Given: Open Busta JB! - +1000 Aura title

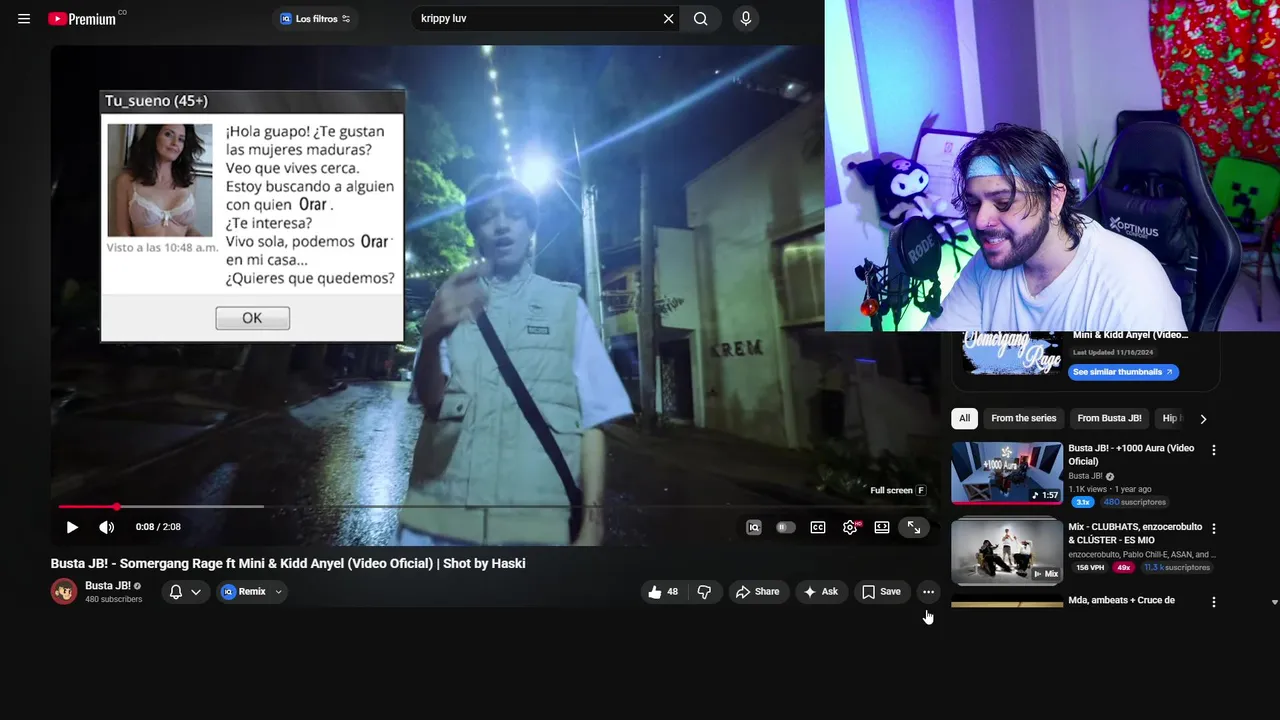Looking at the screenshot, I should [1131, 454].
